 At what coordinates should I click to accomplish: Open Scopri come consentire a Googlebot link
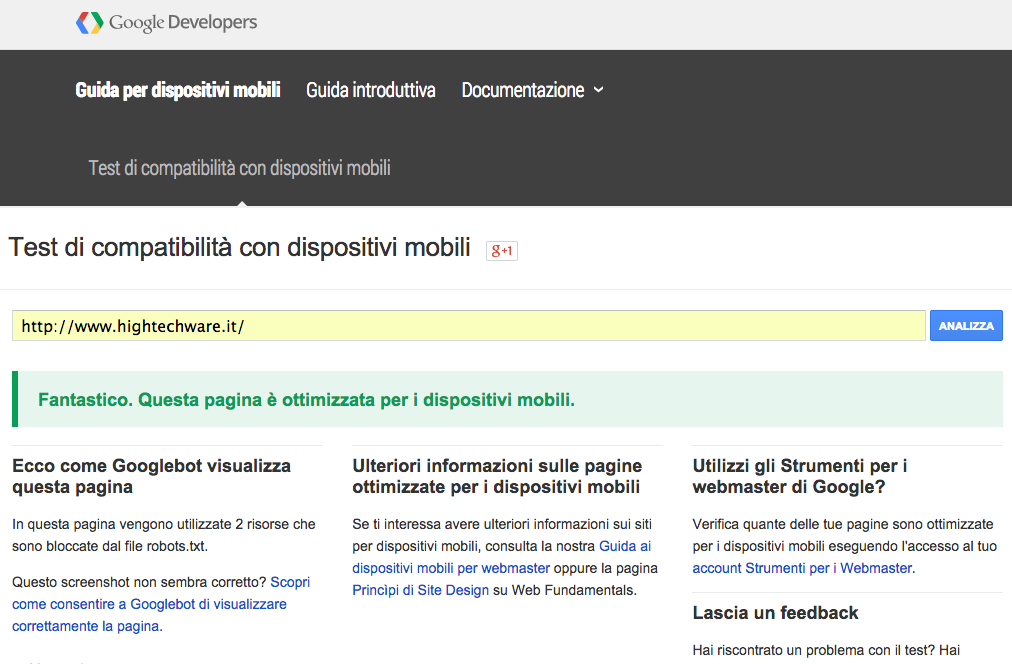coord(161,604)
